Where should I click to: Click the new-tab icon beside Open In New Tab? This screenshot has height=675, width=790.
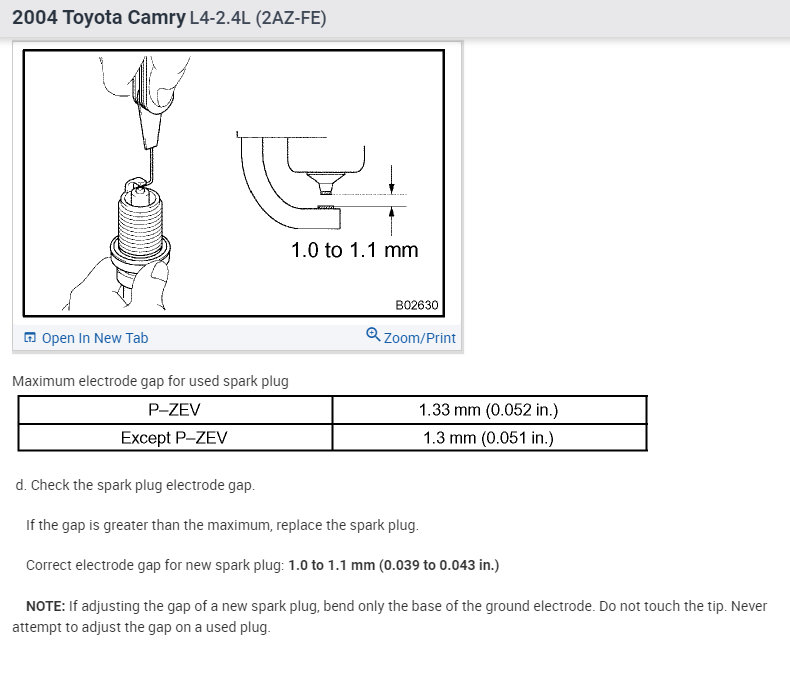[30, 338]
